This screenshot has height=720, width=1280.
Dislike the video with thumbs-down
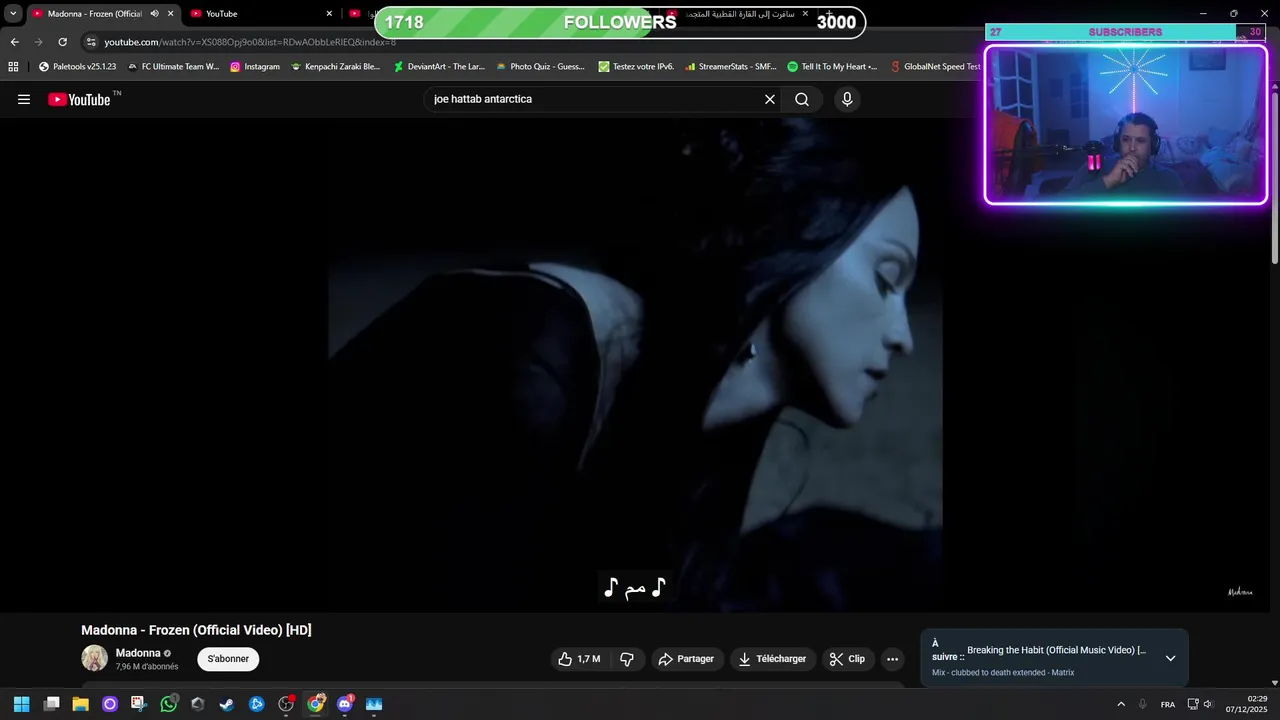click(627, 659)
